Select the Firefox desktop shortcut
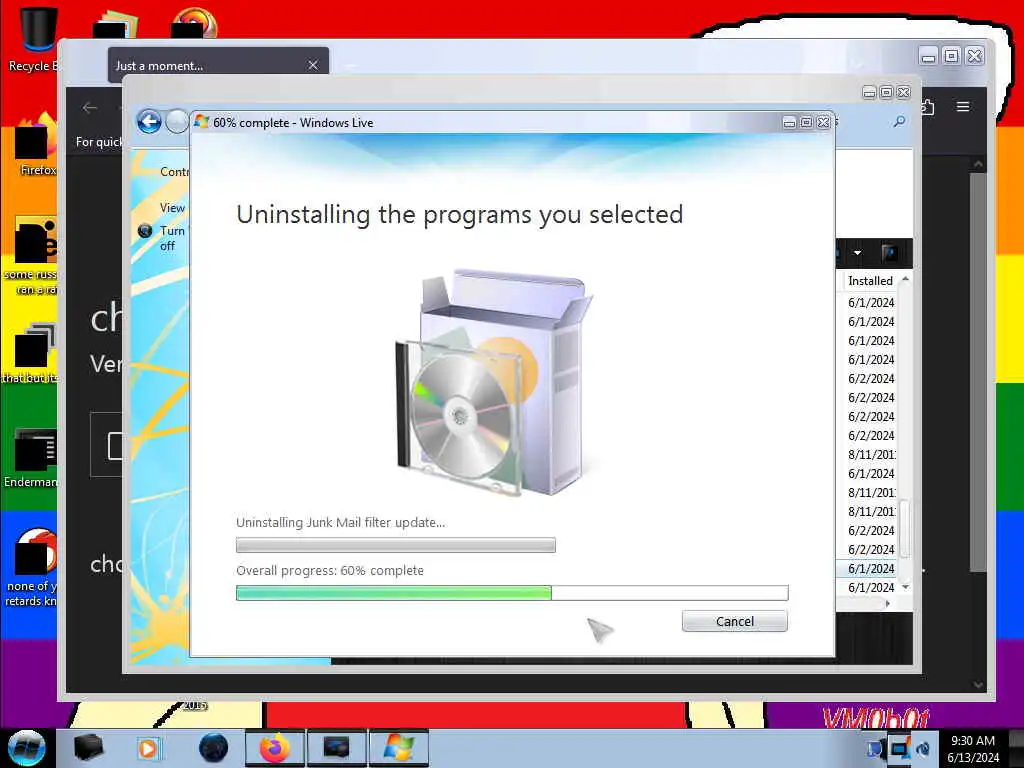Viewport: 1024px width, 768px height. (x=37, y=145)
